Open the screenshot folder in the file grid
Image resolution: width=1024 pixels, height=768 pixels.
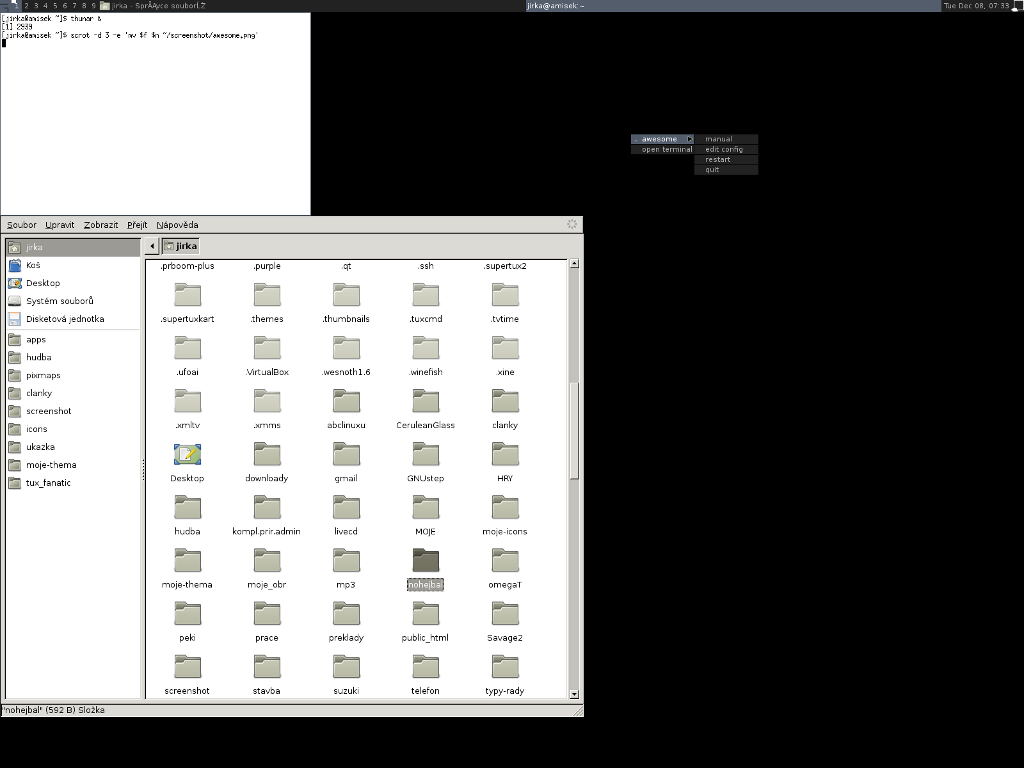click(187, 667)
